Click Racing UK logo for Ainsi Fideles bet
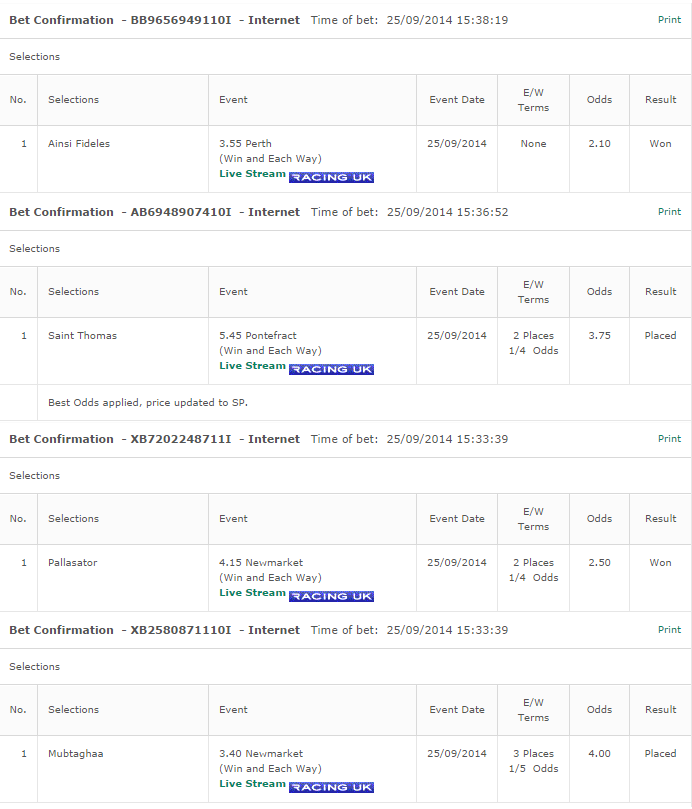692x809 pixels. click(331, 177)
